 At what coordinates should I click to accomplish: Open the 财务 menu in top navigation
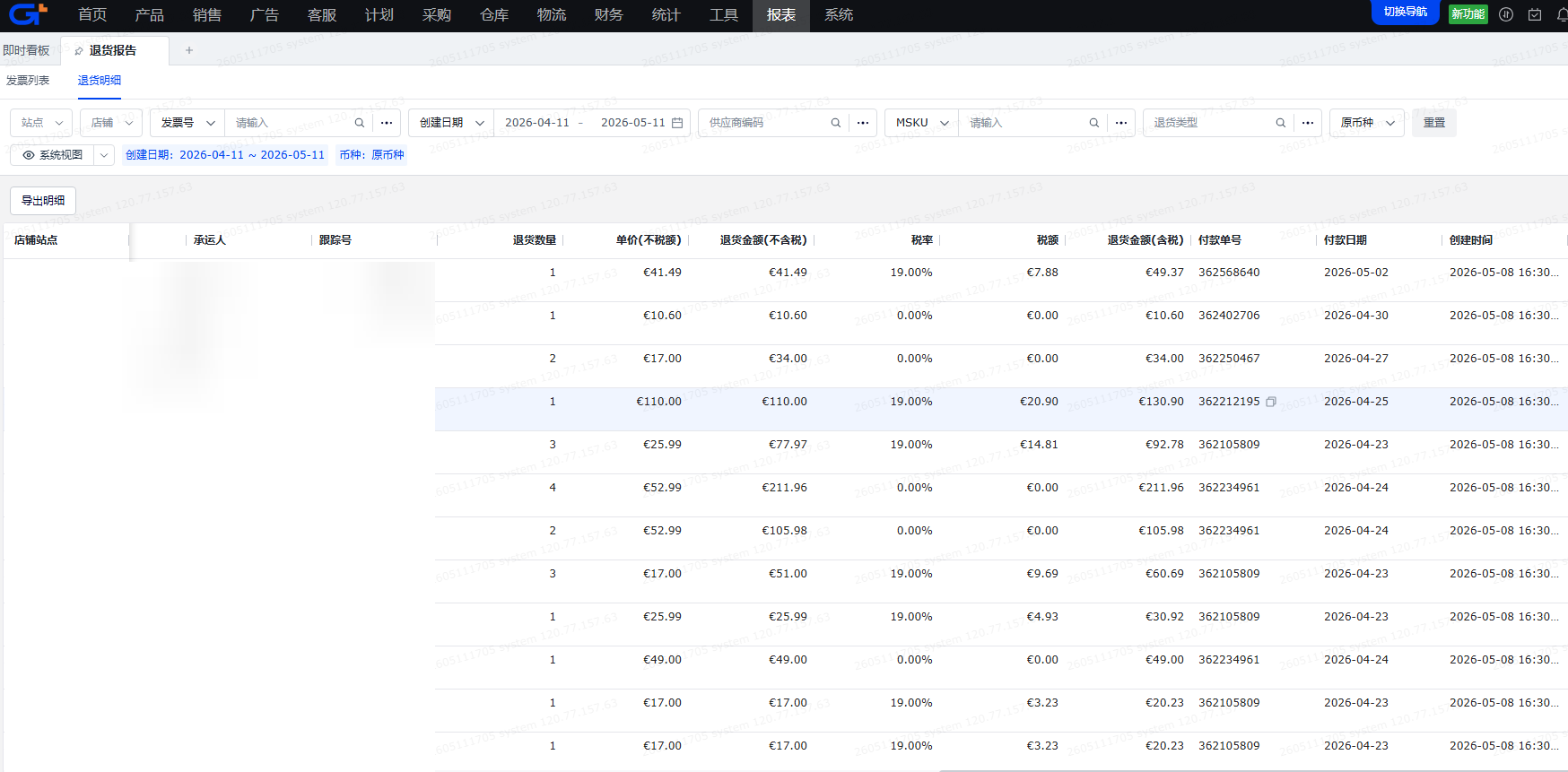coord(608,15)
